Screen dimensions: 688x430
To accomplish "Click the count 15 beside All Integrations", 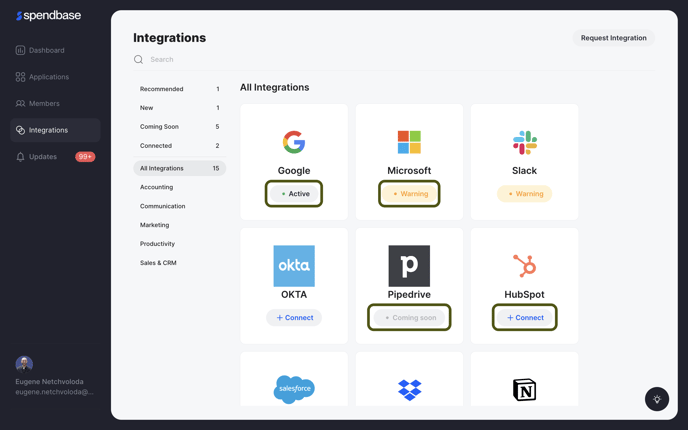I will (216, 168).
